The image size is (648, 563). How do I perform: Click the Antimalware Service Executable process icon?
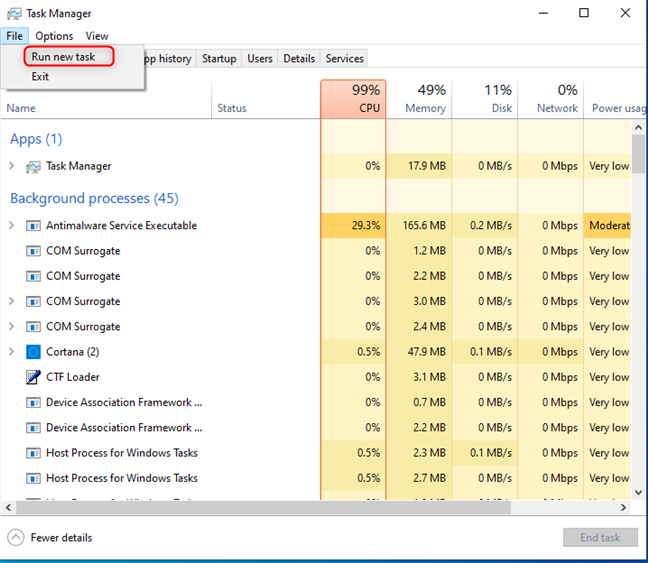(x=33, y=226)
